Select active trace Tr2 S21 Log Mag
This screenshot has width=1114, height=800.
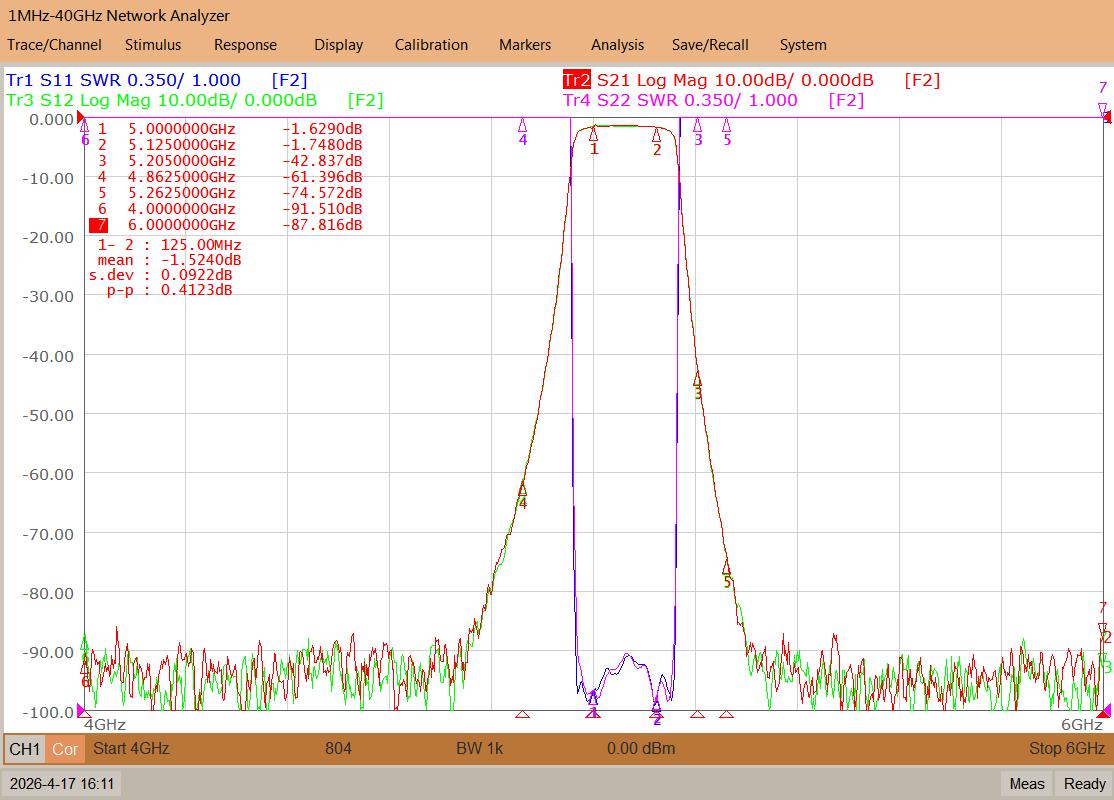coord(751,80)
